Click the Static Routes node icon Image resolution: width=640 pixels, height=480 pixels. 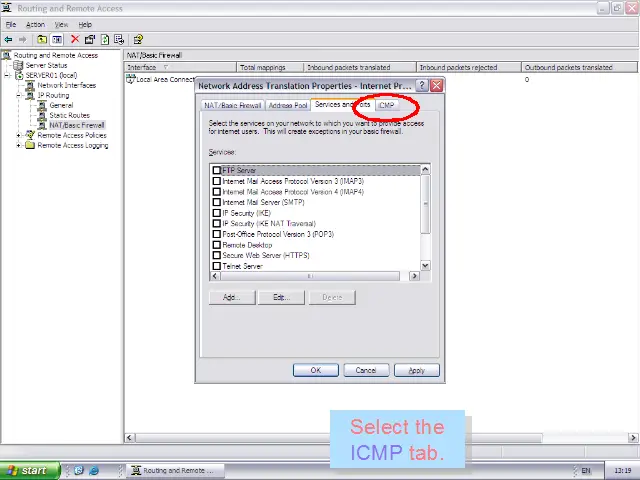[x=42, y=116]
